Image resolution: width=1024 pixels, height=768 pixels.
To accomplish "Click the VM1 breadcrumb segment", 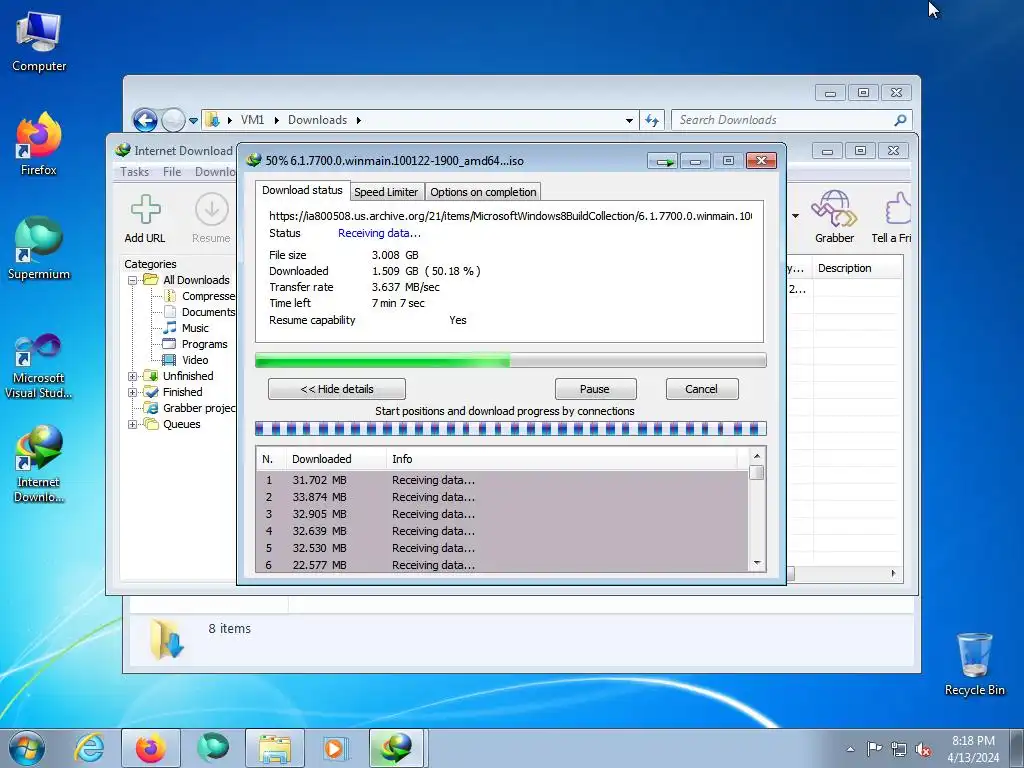I will tap(252, 120).
